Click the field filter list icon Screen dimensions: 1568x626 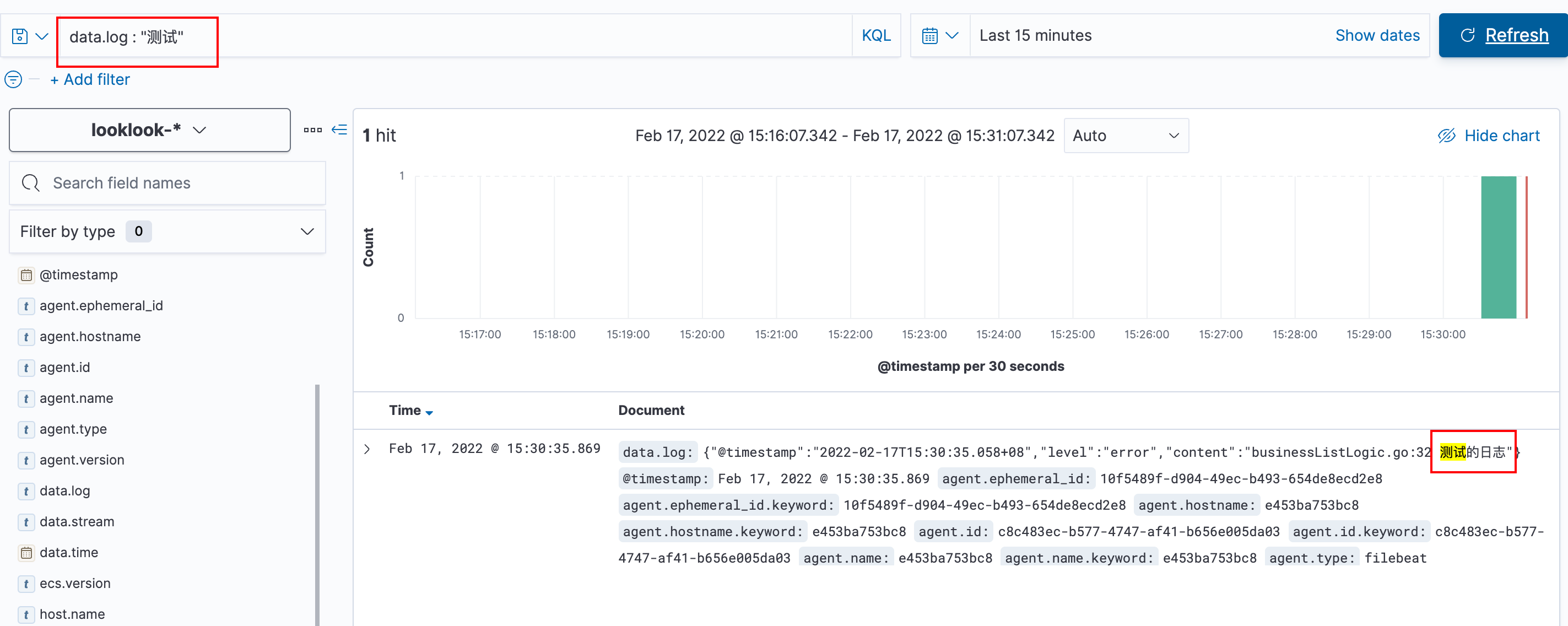(341, 129)
